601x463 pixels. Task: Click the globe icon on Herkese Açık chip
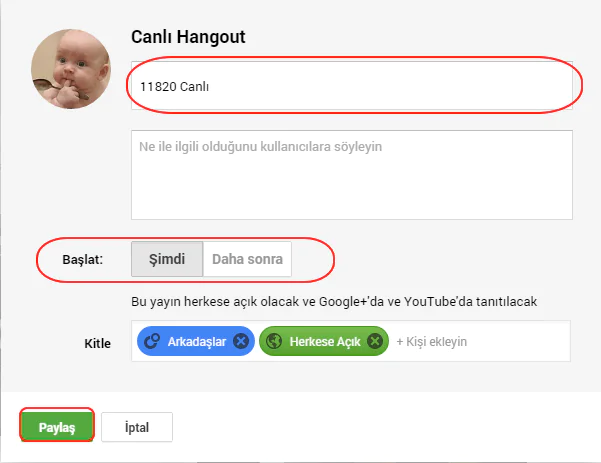[x=274, y=341]
